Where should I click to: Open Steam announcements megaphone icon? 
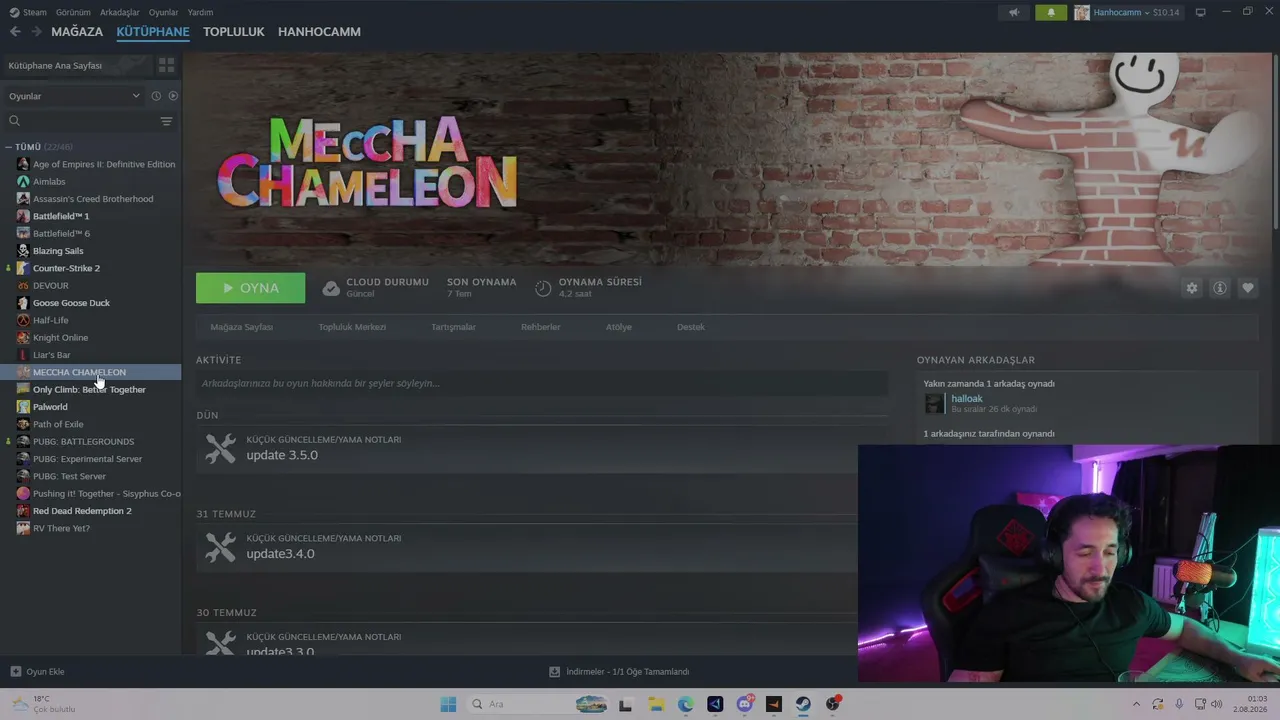[1014, 12]
